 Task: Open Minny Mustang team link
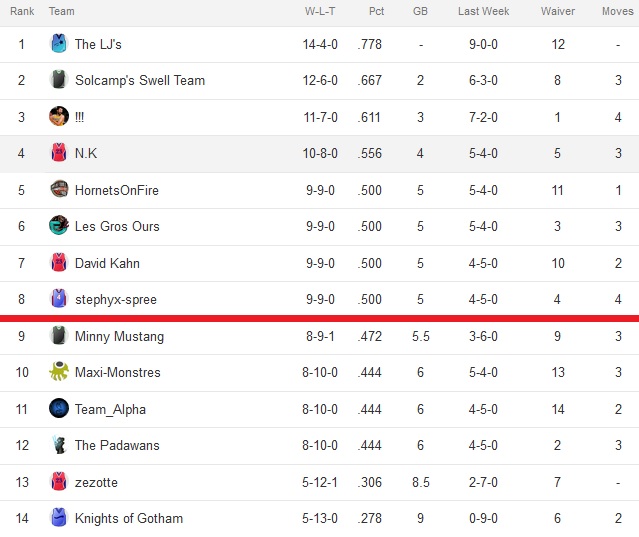pyautogui.click(x=119, y=337)
